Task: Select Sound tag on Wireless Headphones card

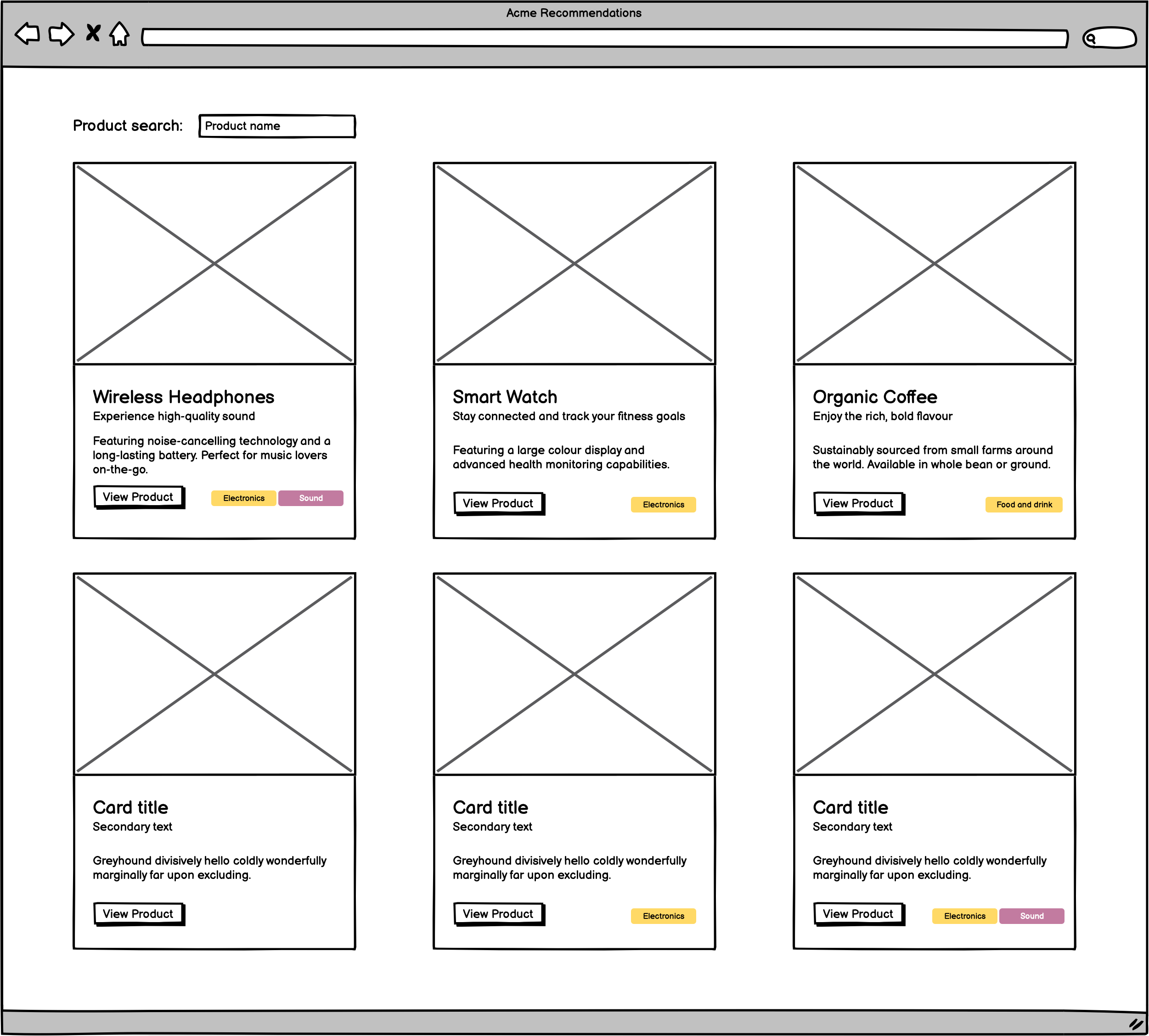Action: [311, 498]
